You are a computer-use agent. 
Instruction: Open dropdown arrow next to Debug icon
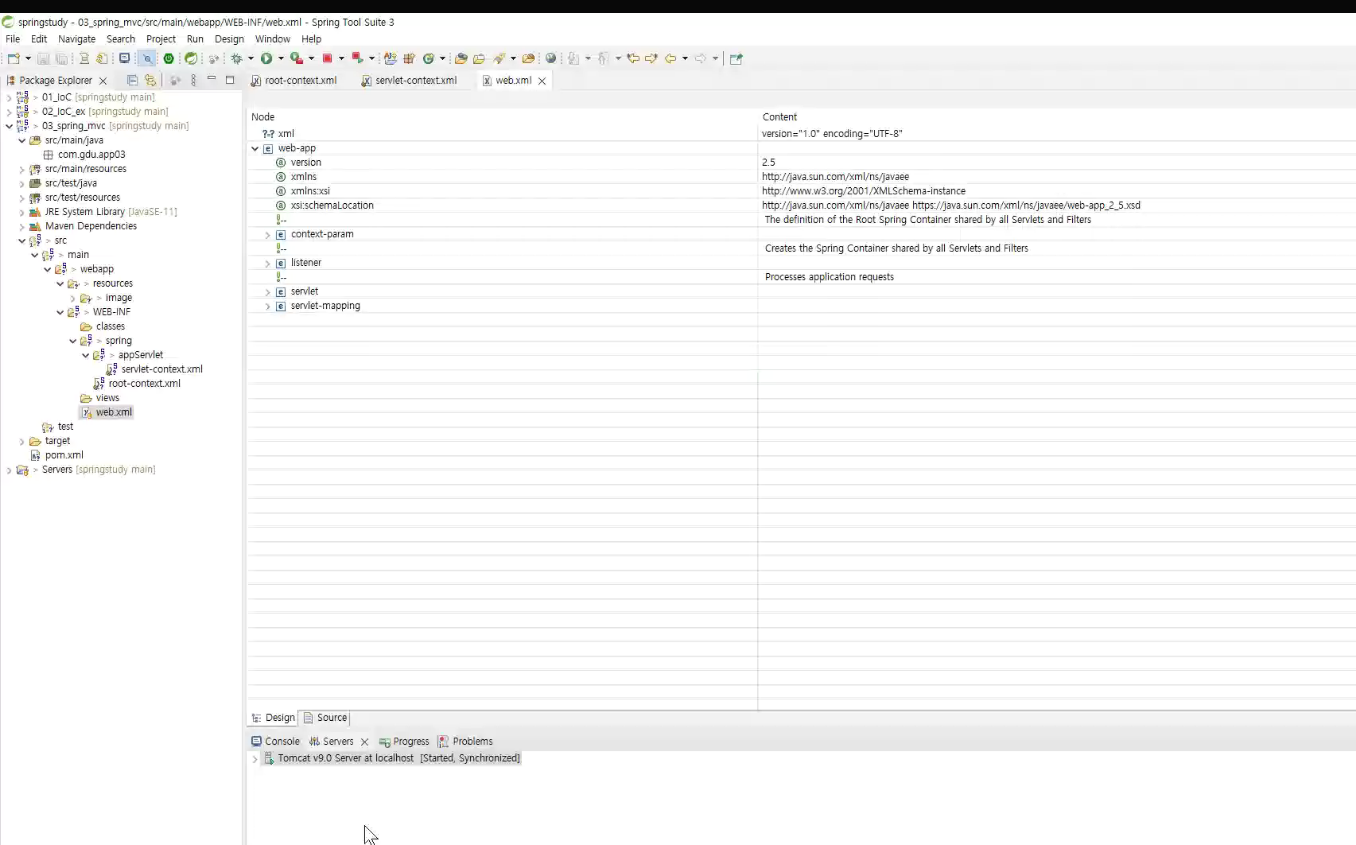[x=250, y=59]
